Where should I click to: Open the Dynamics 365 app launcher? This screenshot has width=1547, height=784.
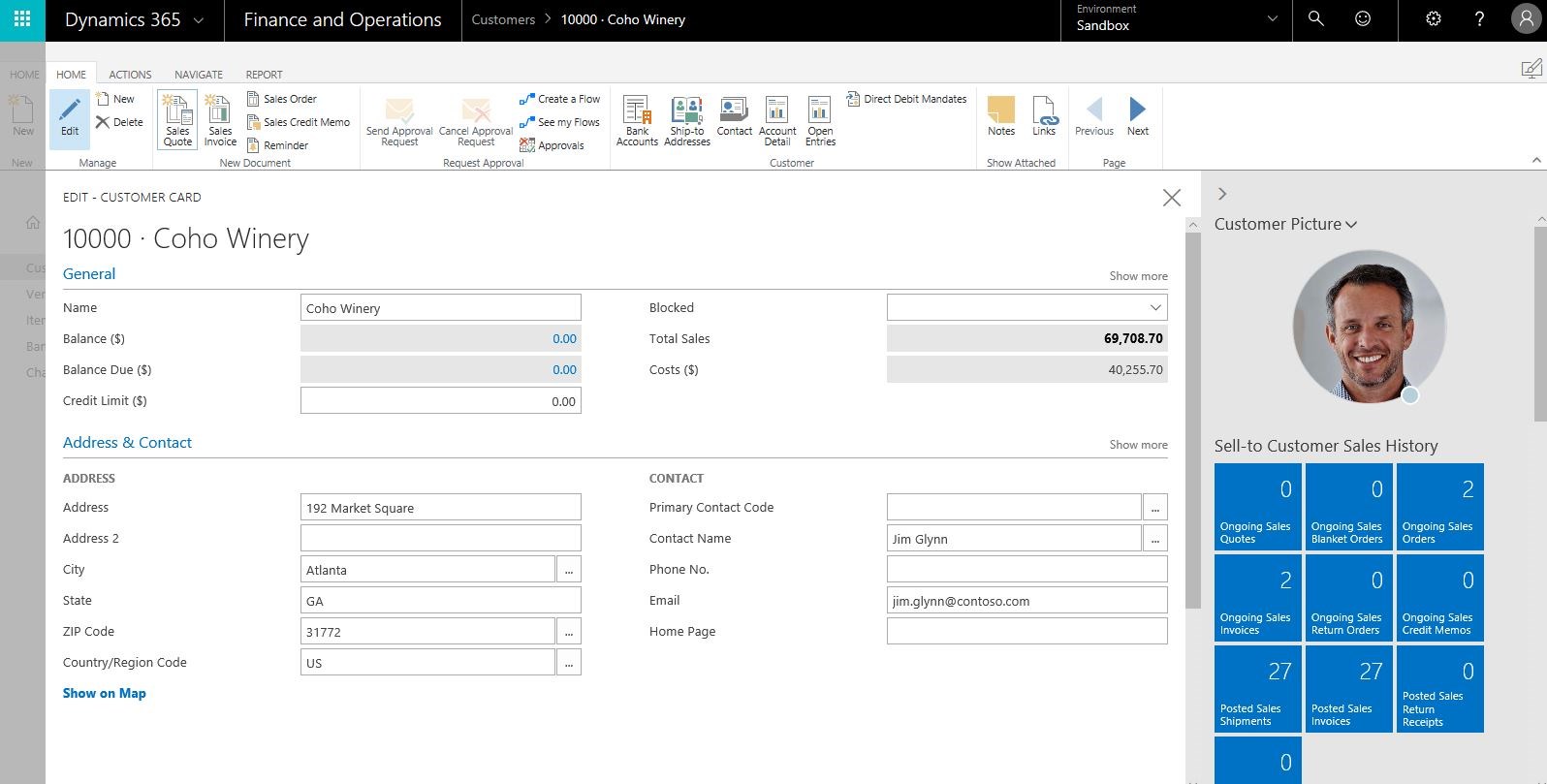(x=22, y=19)
